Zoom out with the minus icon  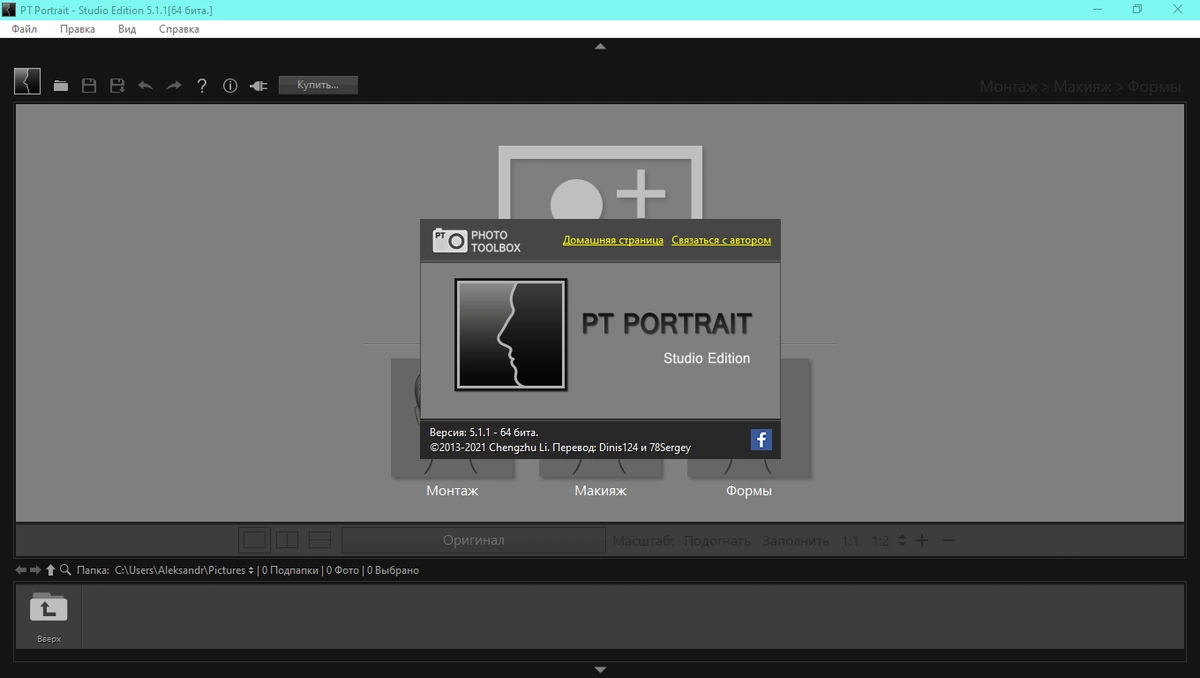(948, 540)
